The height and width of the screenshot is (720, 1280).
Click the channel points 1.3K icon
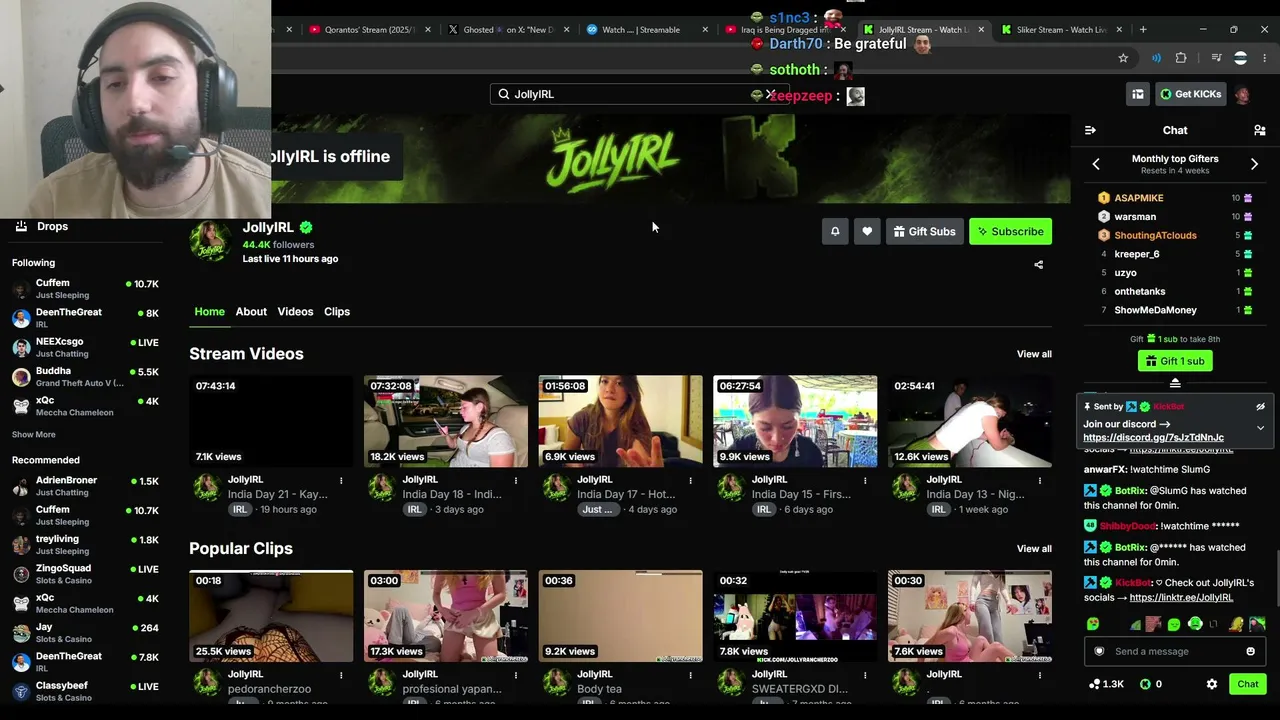(1095, 684)
